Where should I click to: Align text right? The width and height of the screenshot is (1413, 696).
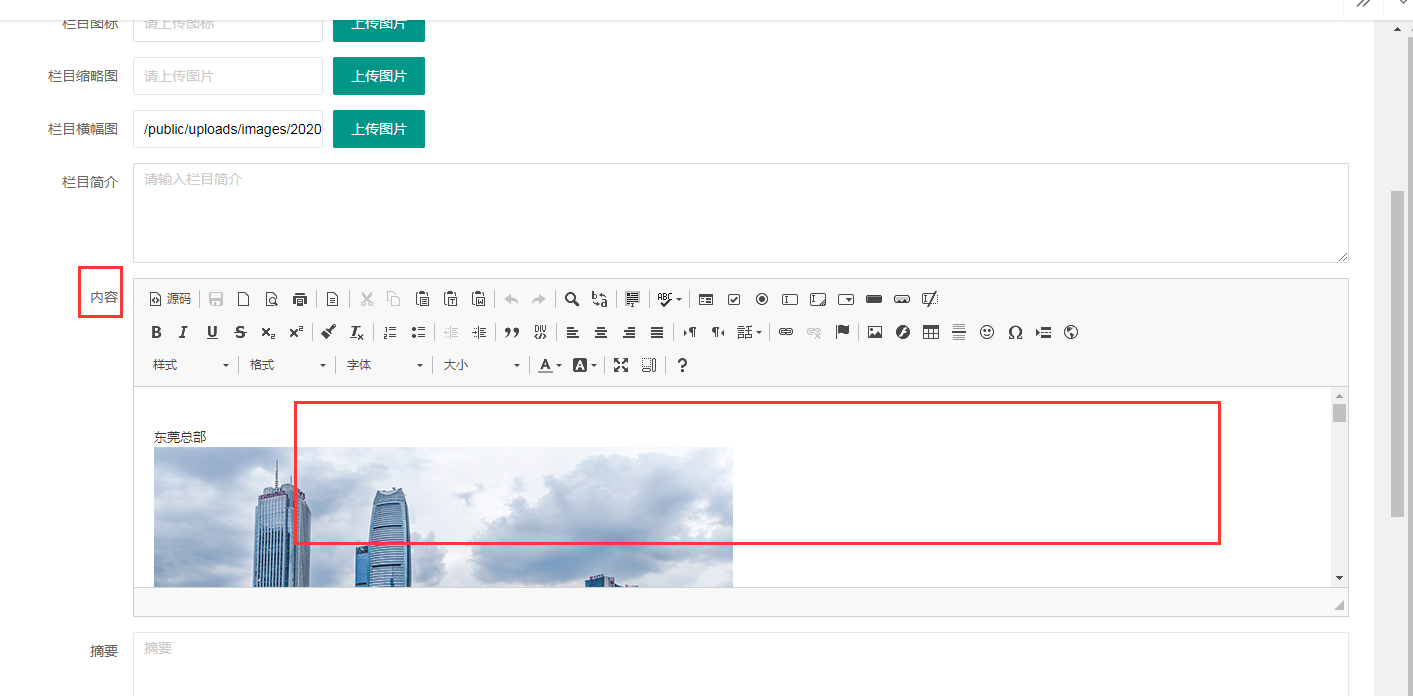pyautogui.click(x=629, y=332)
